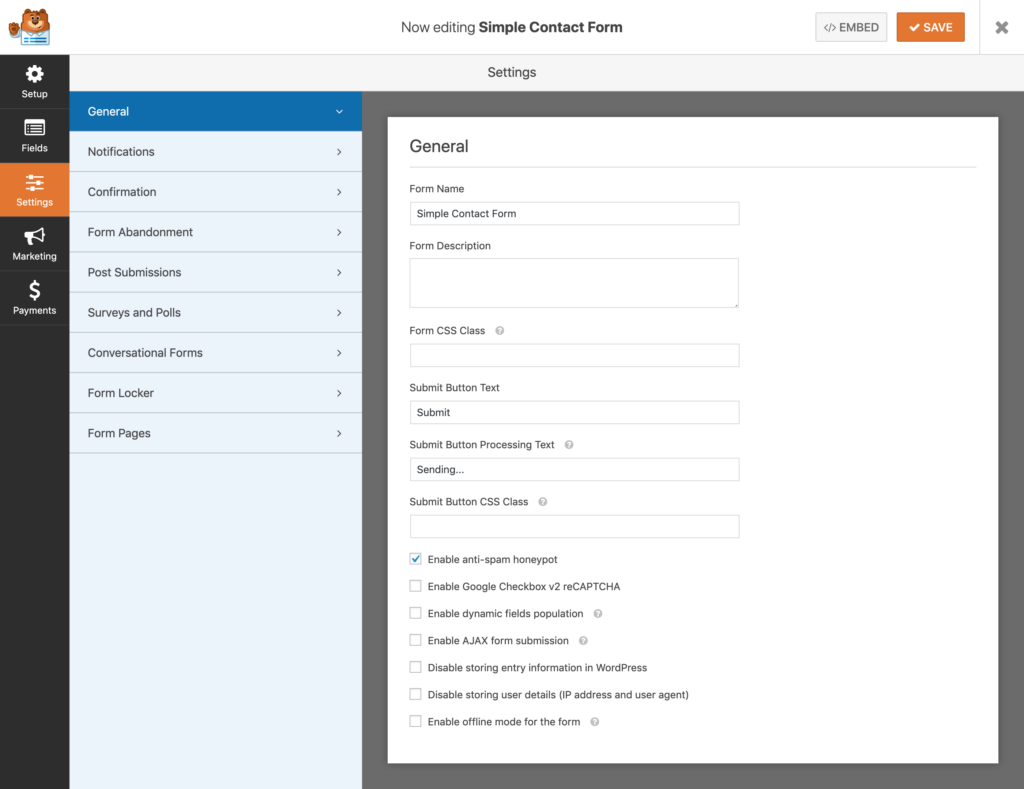Screen dimensions: 1024x789
Task: Click the WPForms logo
Action: 30,26
